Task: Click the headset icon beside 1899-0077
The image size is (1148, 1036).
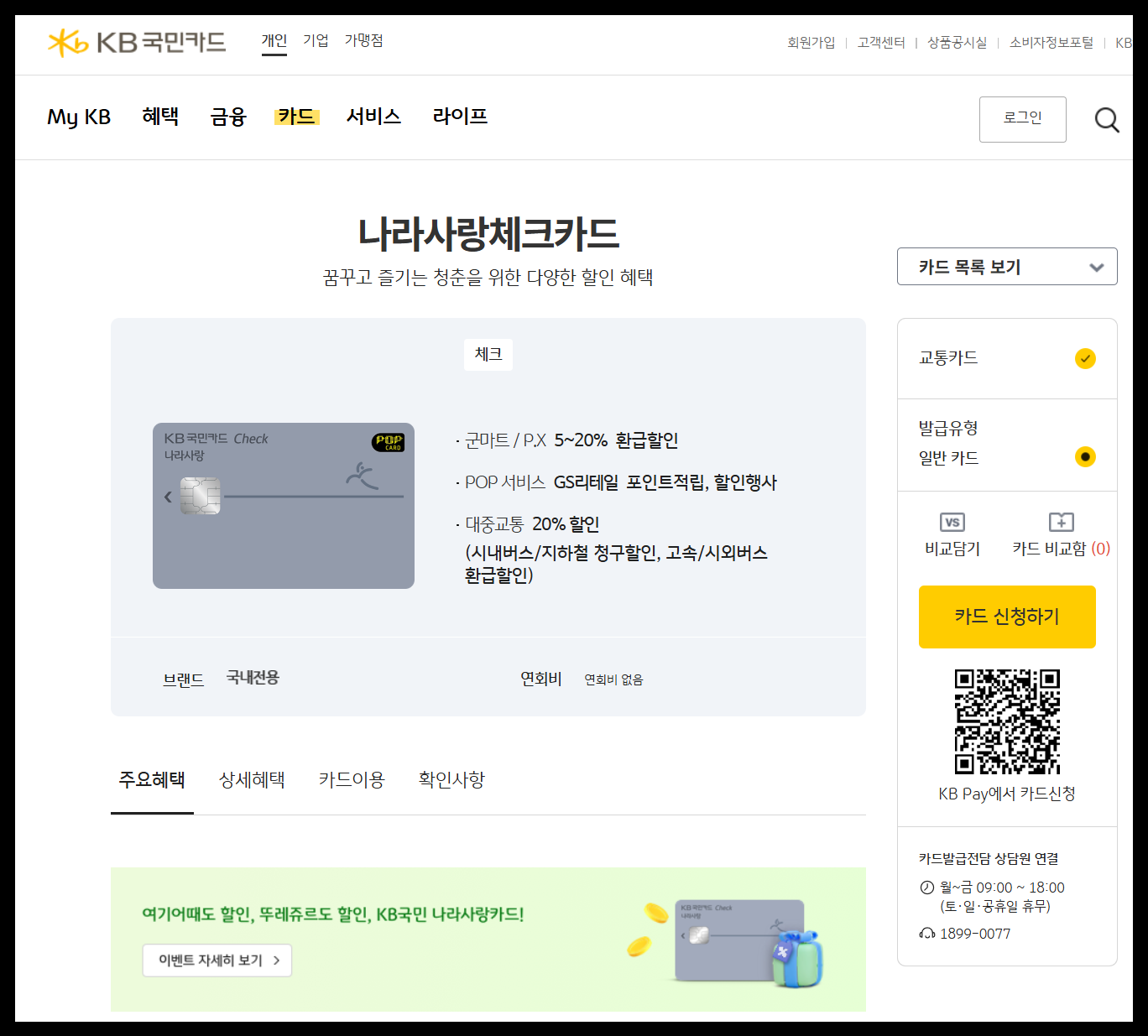Action: tap(927, 934)
